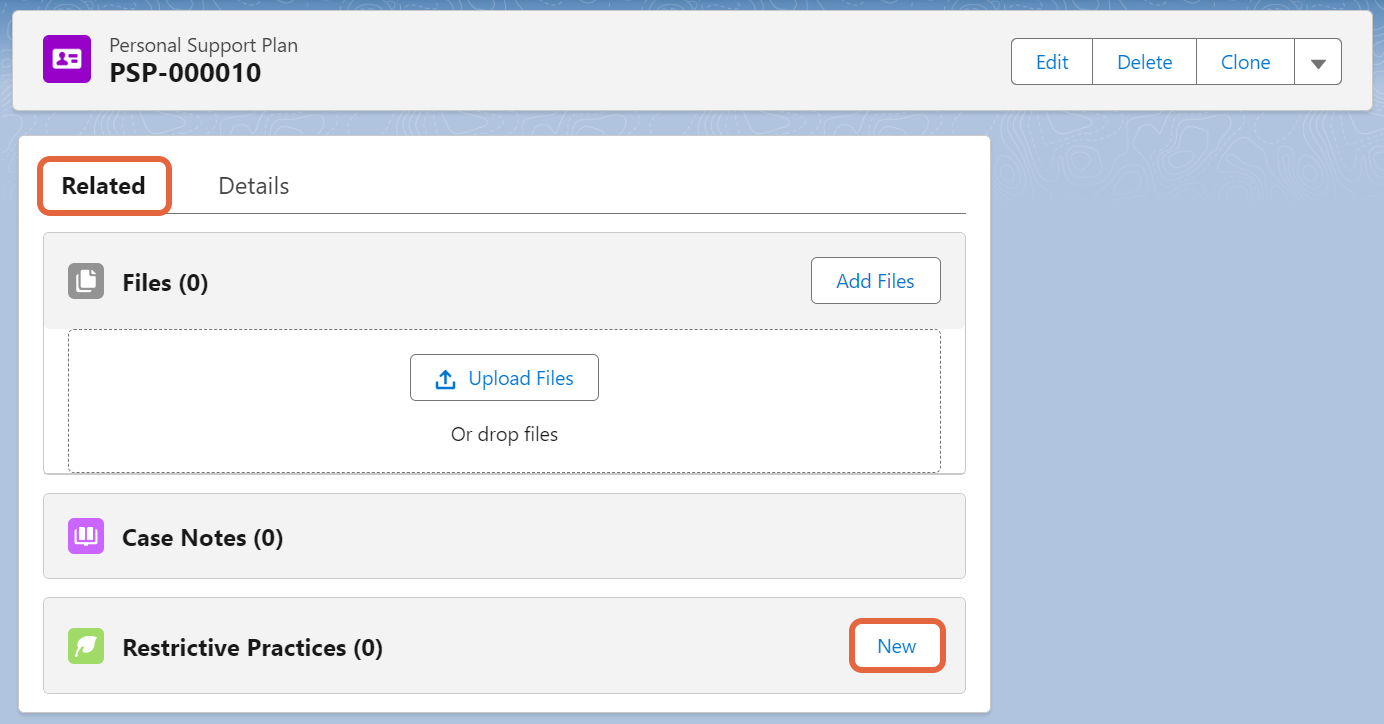Click the Files document icon
This screenshot has height=724, width=1384.
click(x=85, y=281)
